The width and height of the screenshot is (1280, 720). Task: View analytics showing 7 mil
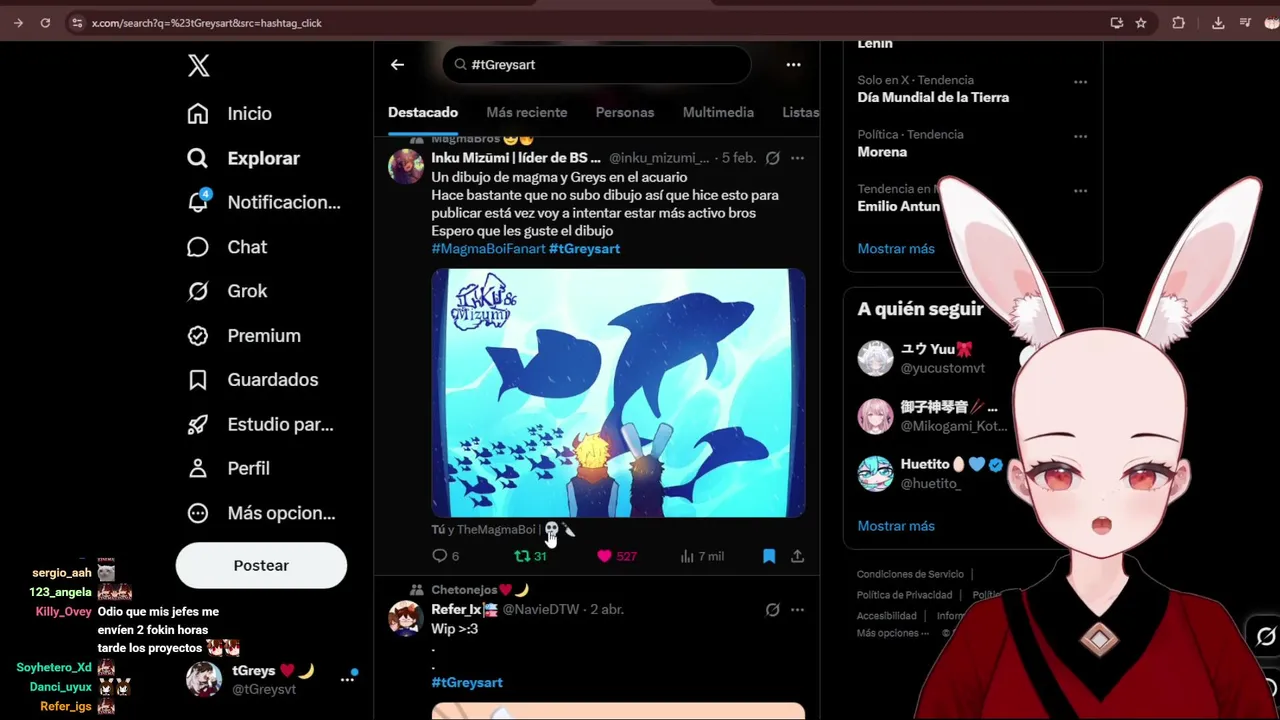(702, 556)
